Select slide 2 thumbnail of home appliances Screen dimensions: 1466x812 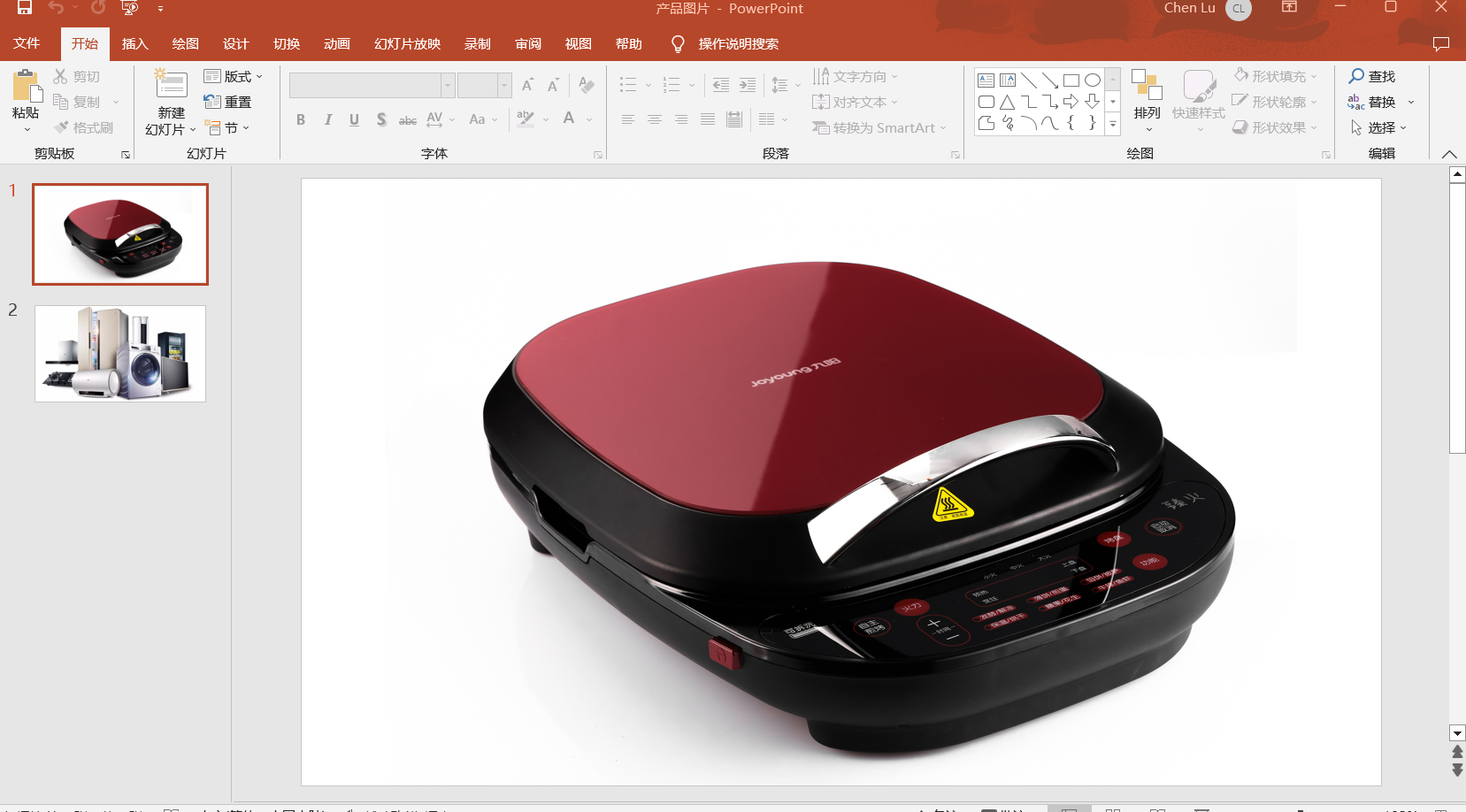click(x=120, y=354)
